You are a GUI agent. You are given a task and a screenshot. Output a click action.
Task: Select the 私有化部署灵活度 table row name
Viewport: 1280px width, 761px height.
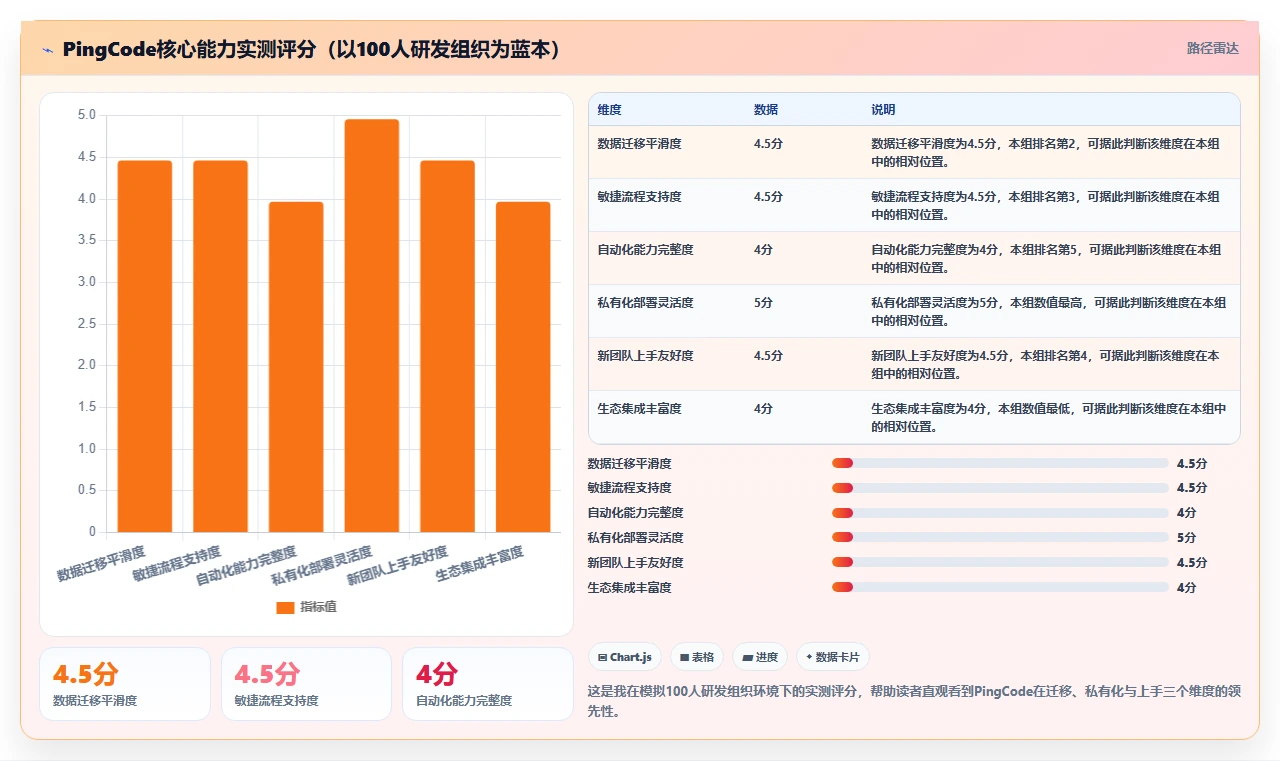point(645,303)
